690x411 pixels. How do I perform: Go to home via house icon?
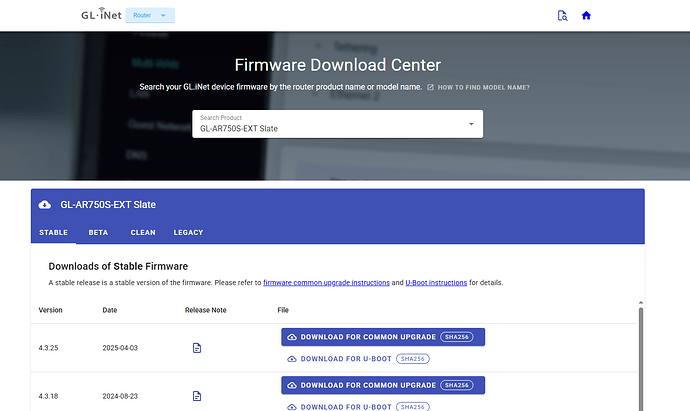click(586, 16)
